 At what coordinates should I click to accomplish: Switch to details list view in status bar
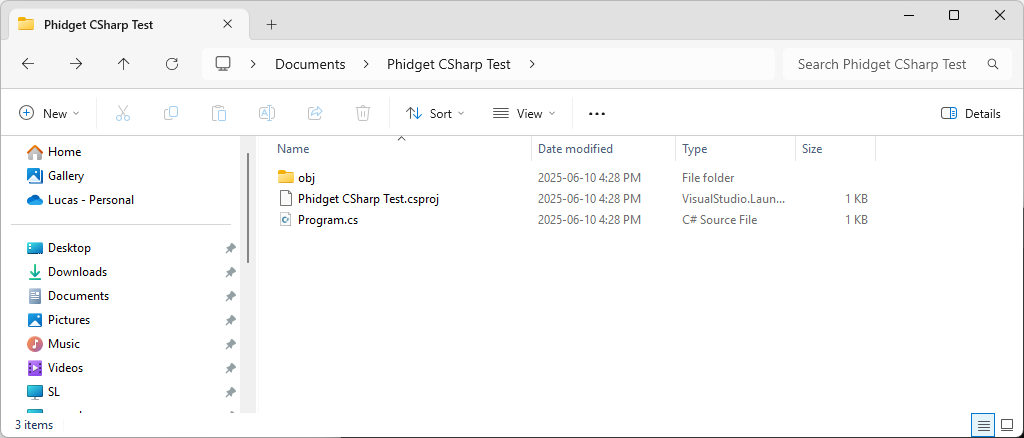[x=984, y=426]
